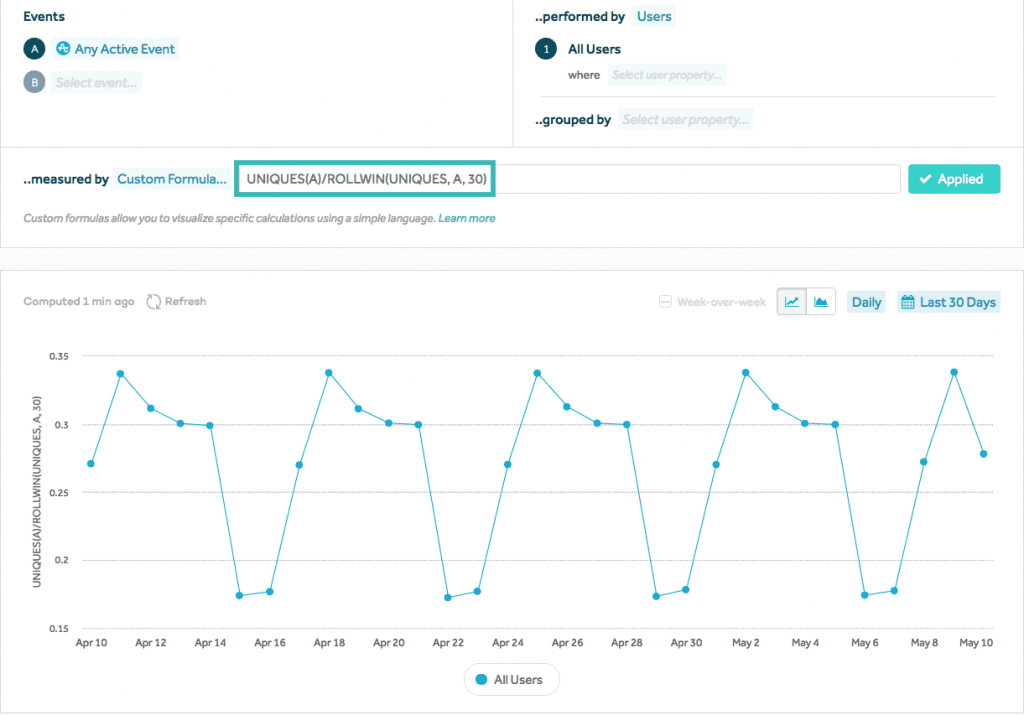
Task: Open the Daily interval dropdown
Action: (x=866, y=302)
